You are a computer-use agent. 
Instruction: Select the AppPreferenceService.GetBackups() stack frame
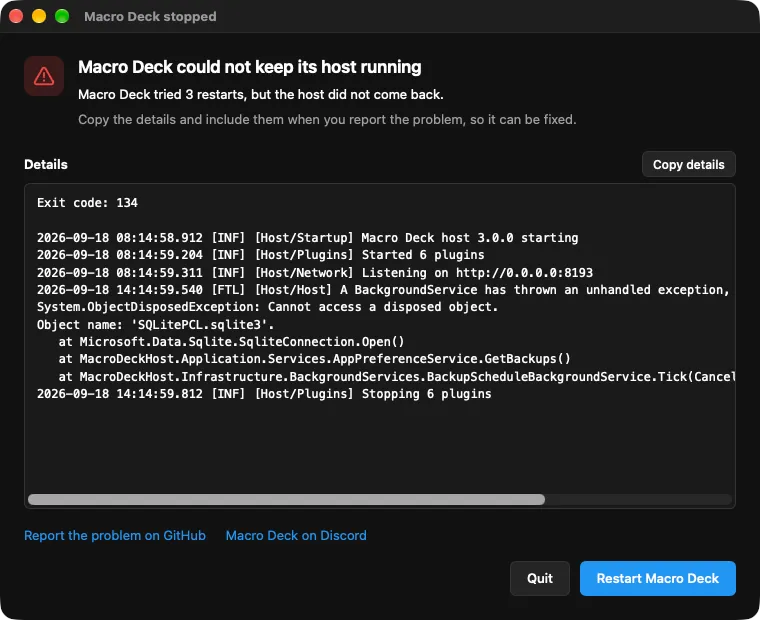[x=315, y=359]
